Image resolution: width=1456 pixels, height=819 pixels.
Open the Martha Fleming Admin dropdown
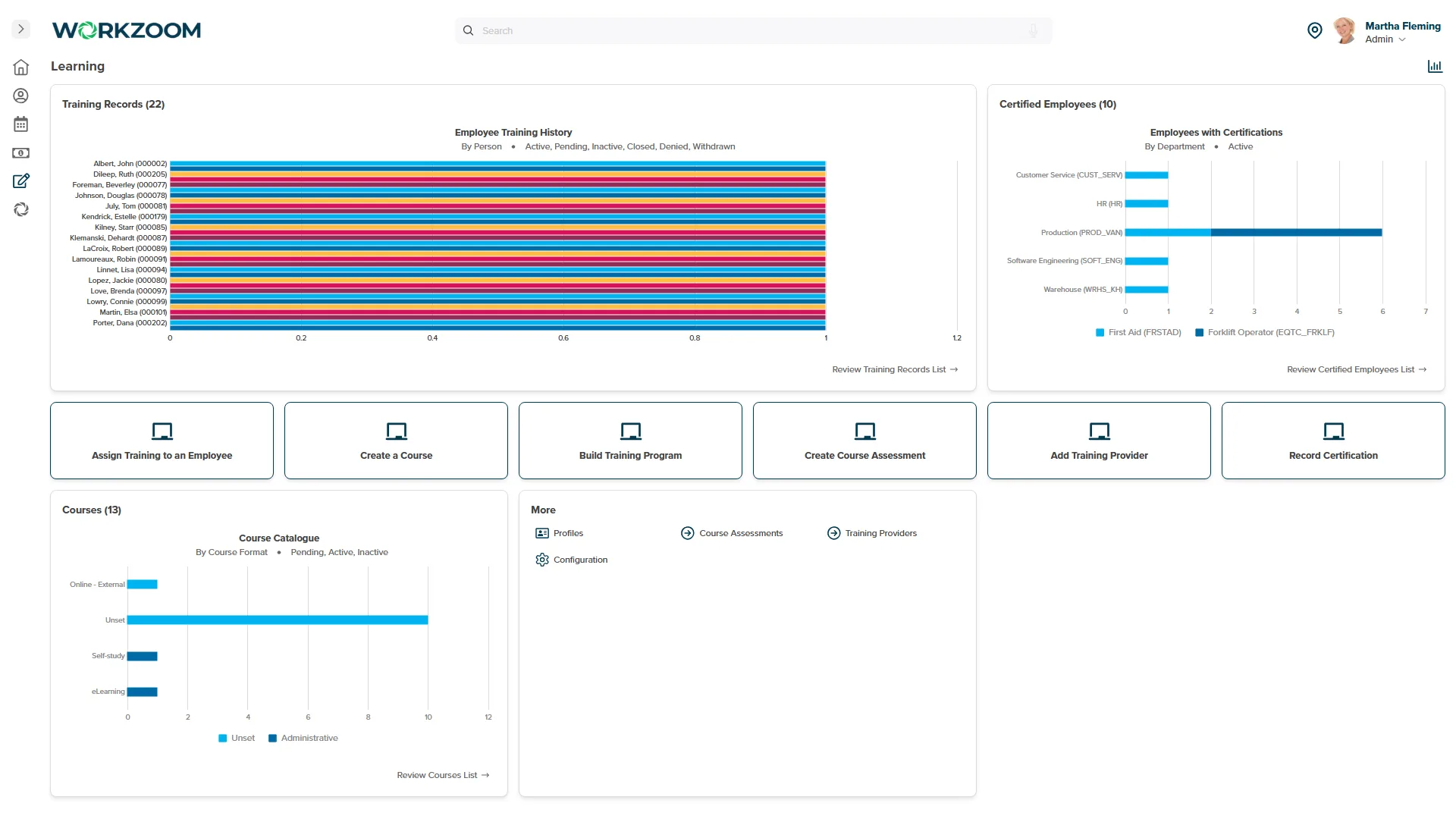coord(1388,32)
